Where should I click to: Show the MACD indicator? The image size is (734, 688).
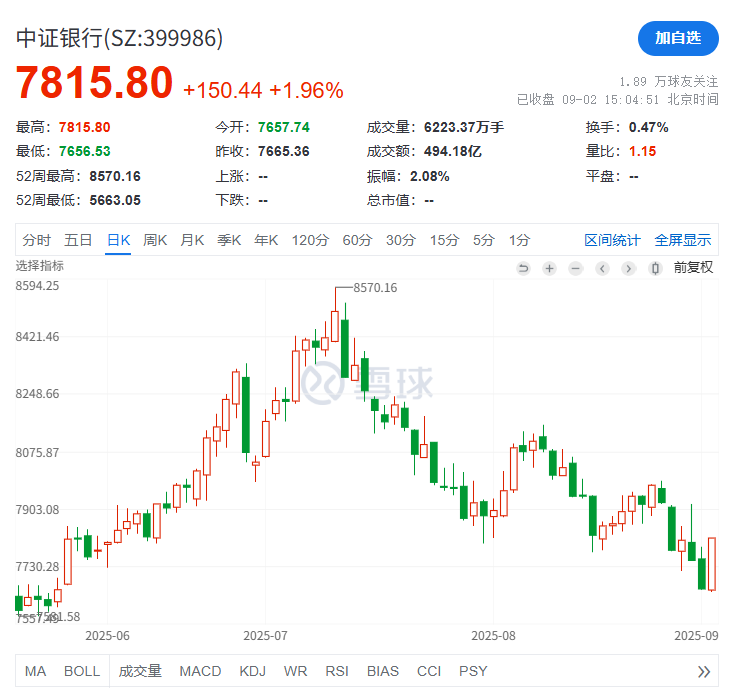[200, 672]
